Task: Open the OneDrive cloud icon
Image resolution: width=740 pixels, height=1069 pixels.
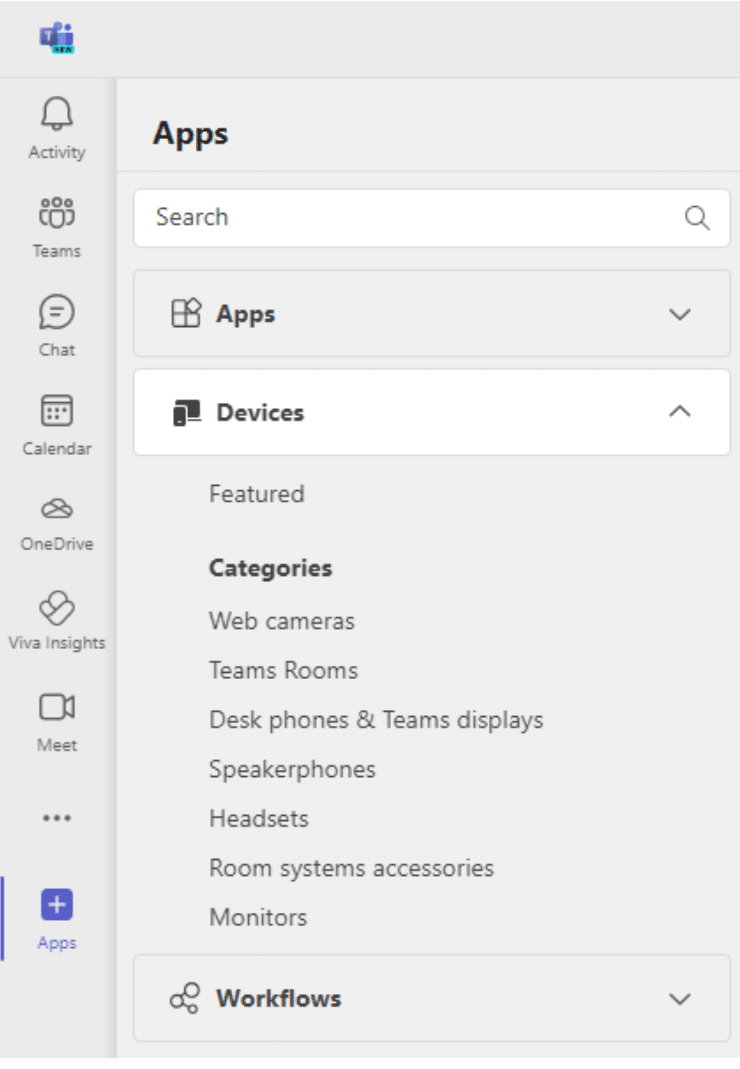Action: [x=57, y=509]
